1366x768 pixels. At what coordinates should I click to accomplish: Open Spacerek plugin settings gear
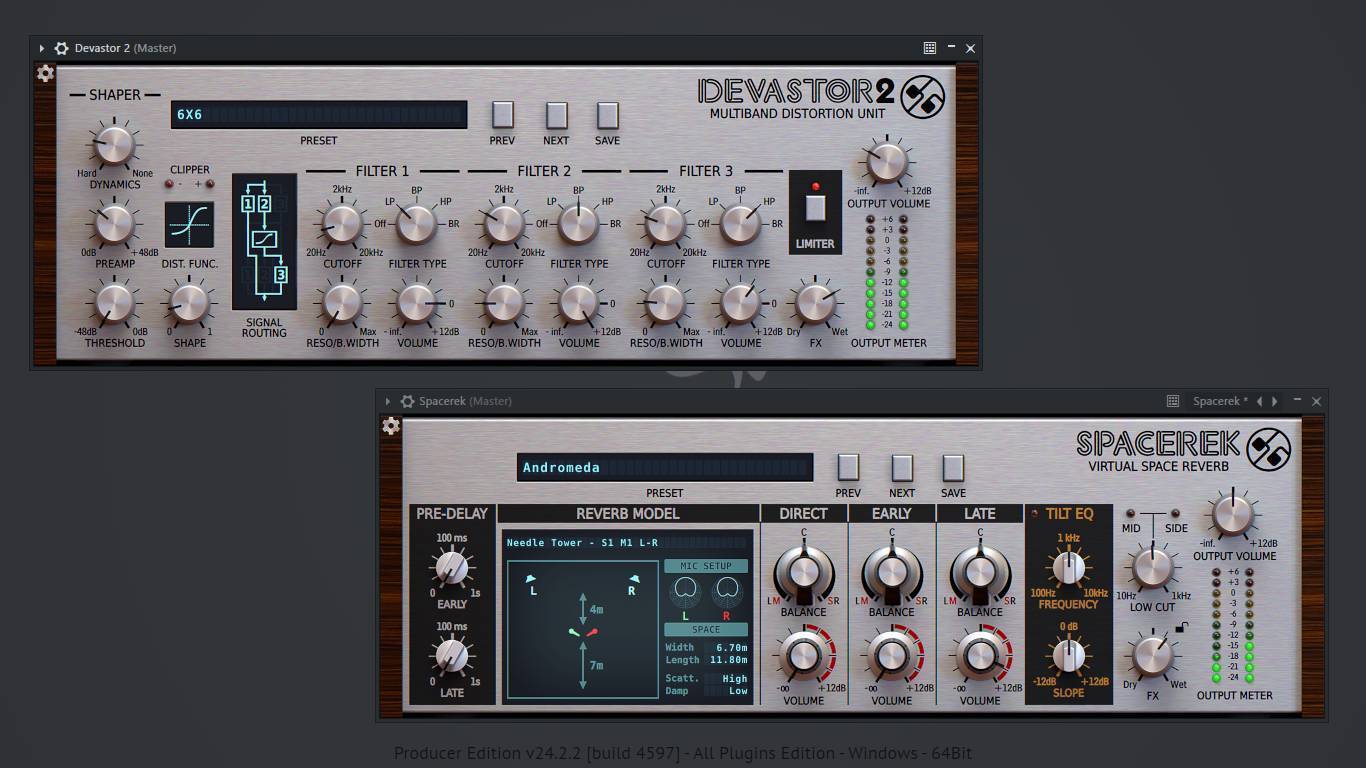(x=391, y=426)
